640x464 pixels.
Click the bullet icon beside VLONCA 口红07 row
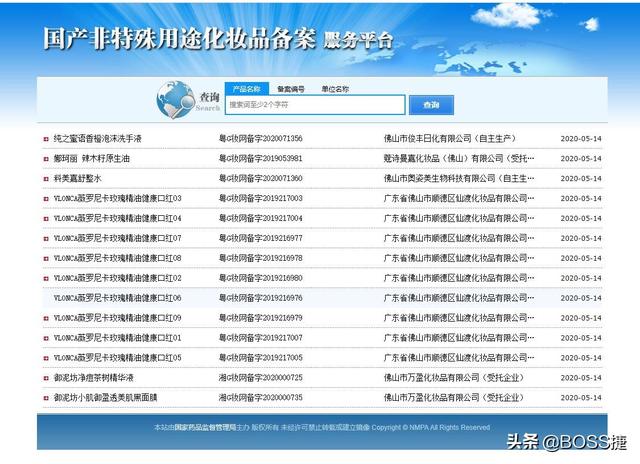(x=46, y=239)
